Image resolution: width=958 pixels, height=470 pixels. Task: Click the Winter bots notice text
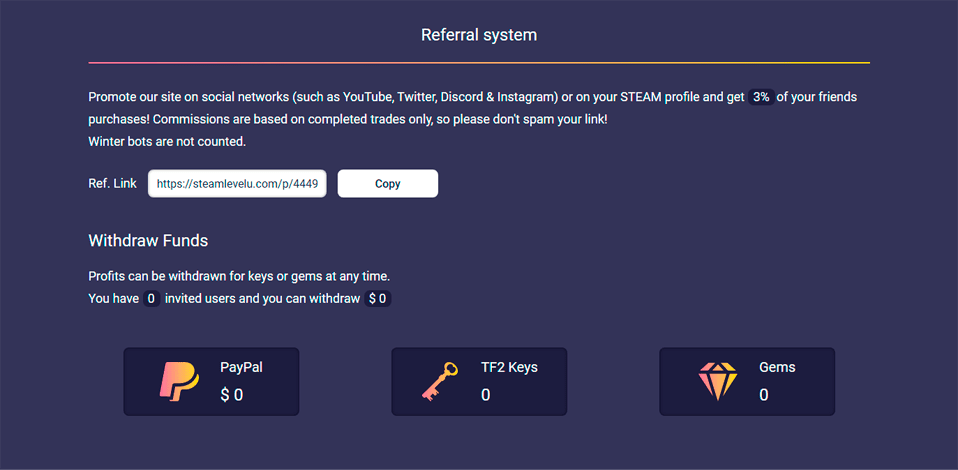click(x=167, y=141)
